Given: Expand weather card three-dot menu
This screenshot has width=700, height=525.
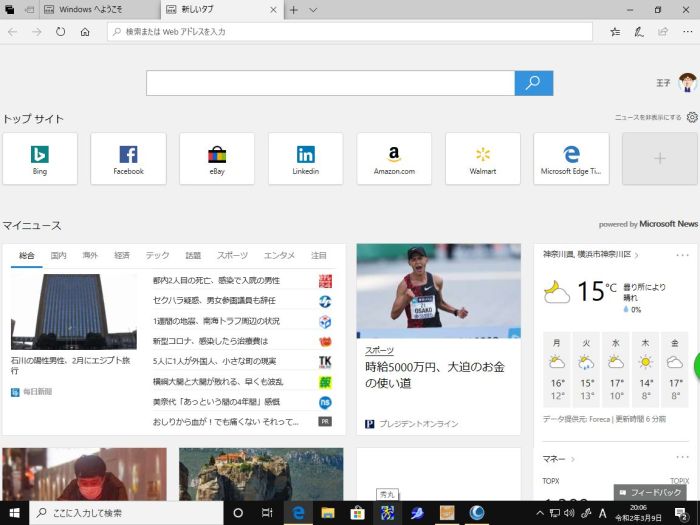Looking at the screenshot, I should 681,255.
